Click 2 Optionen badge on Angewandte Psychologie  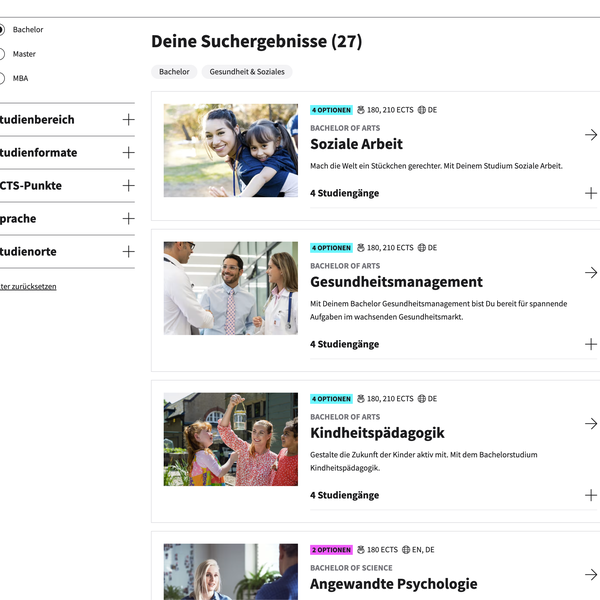click(331, 550)
